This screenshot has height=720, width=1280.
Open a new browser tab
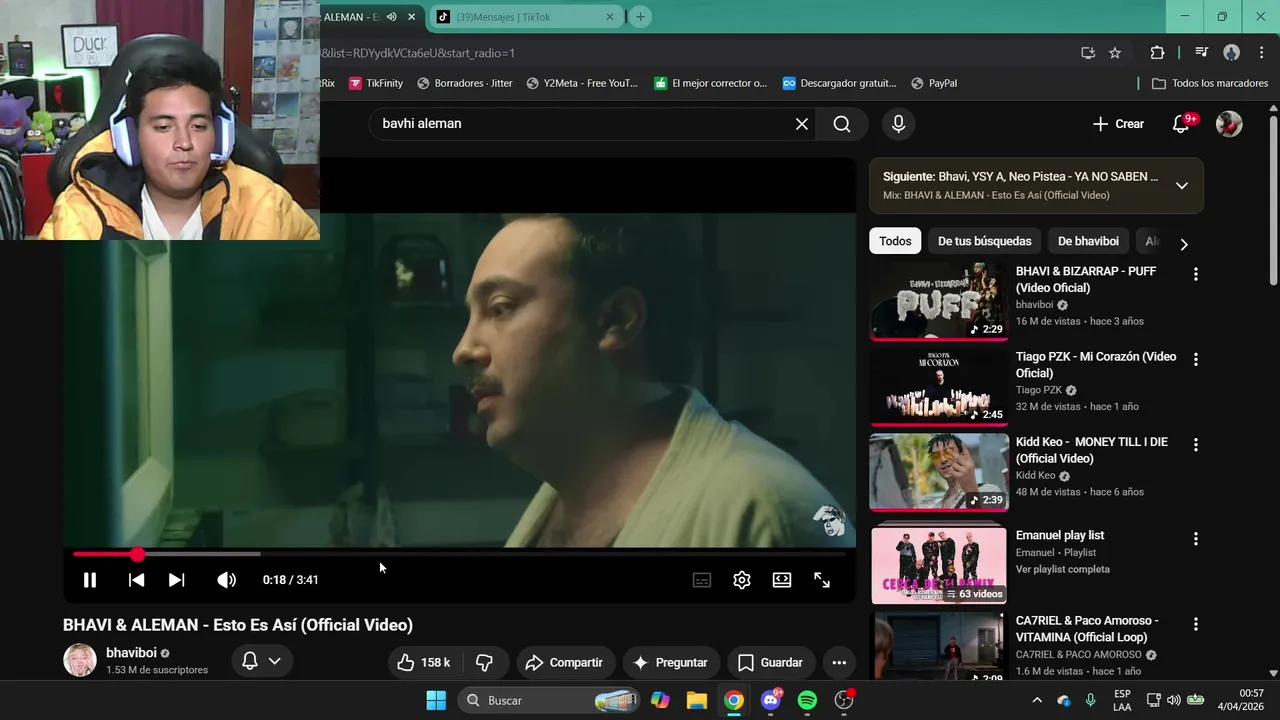(640, 17)
